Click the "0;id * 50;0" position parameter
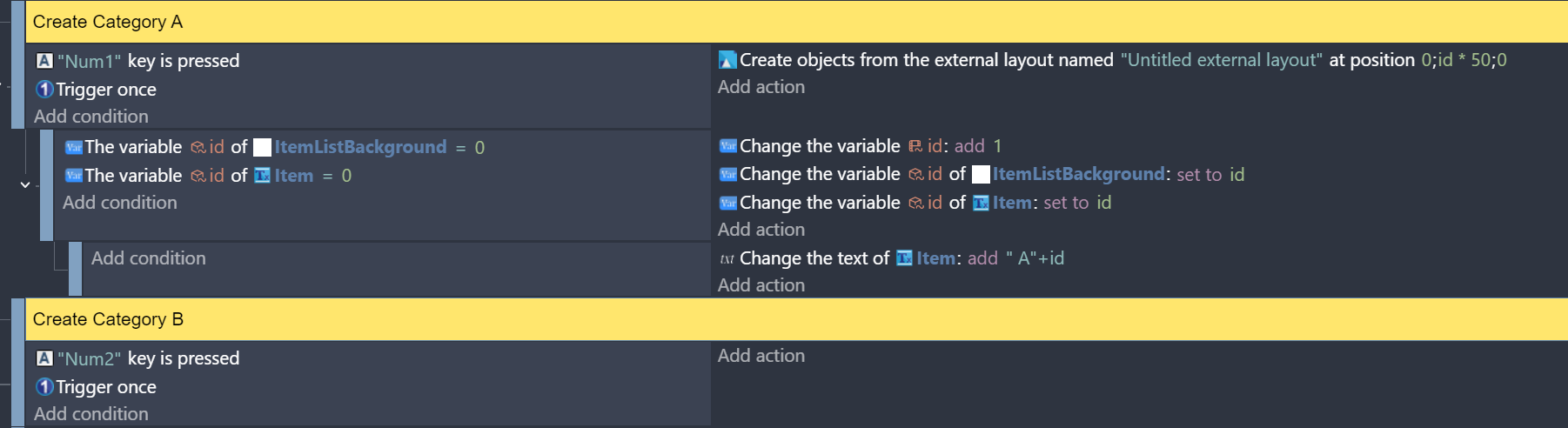The width and height of the screenshot is (1568, 428). coord(1464,60)
